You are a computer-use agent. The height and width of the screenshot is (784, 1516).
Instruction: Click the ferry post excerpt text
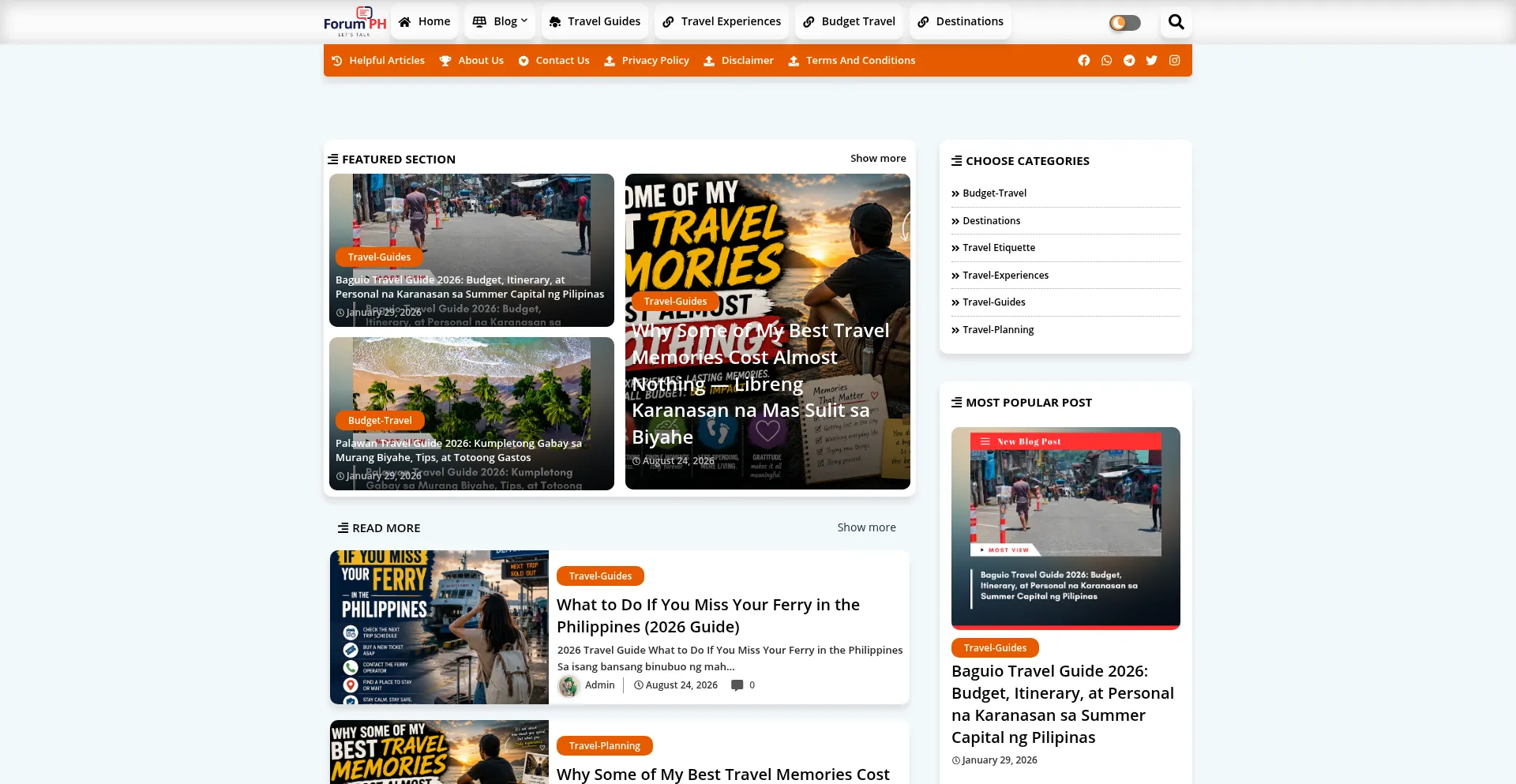730,658
